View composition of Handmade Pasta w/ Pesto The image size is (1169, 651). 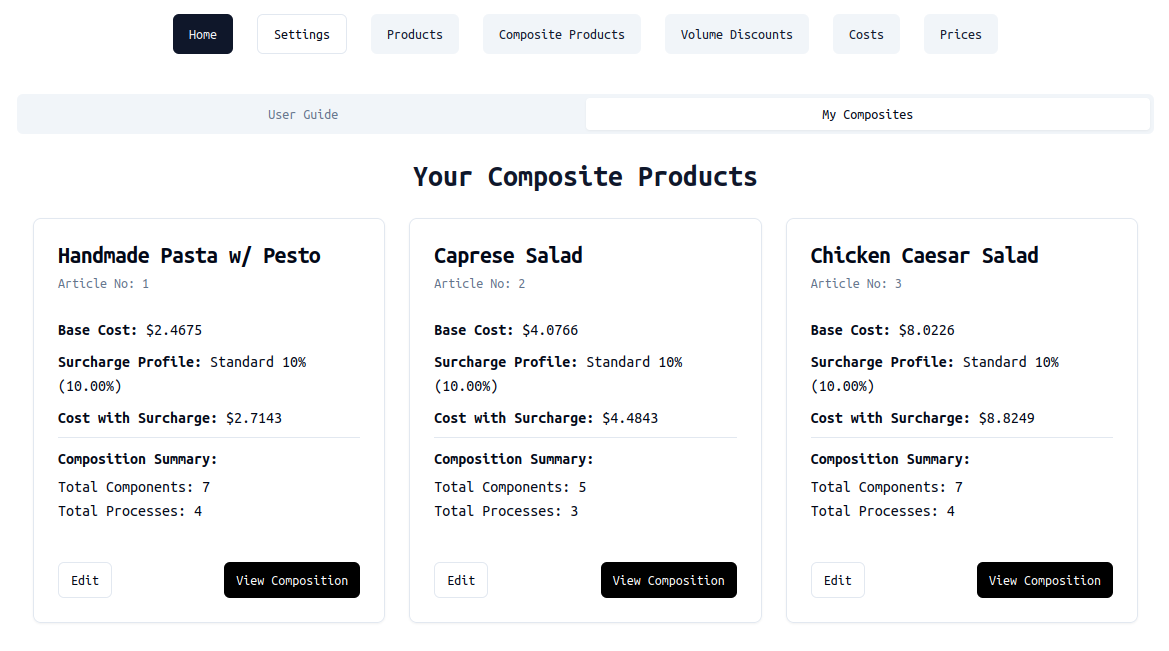[292, 580]
